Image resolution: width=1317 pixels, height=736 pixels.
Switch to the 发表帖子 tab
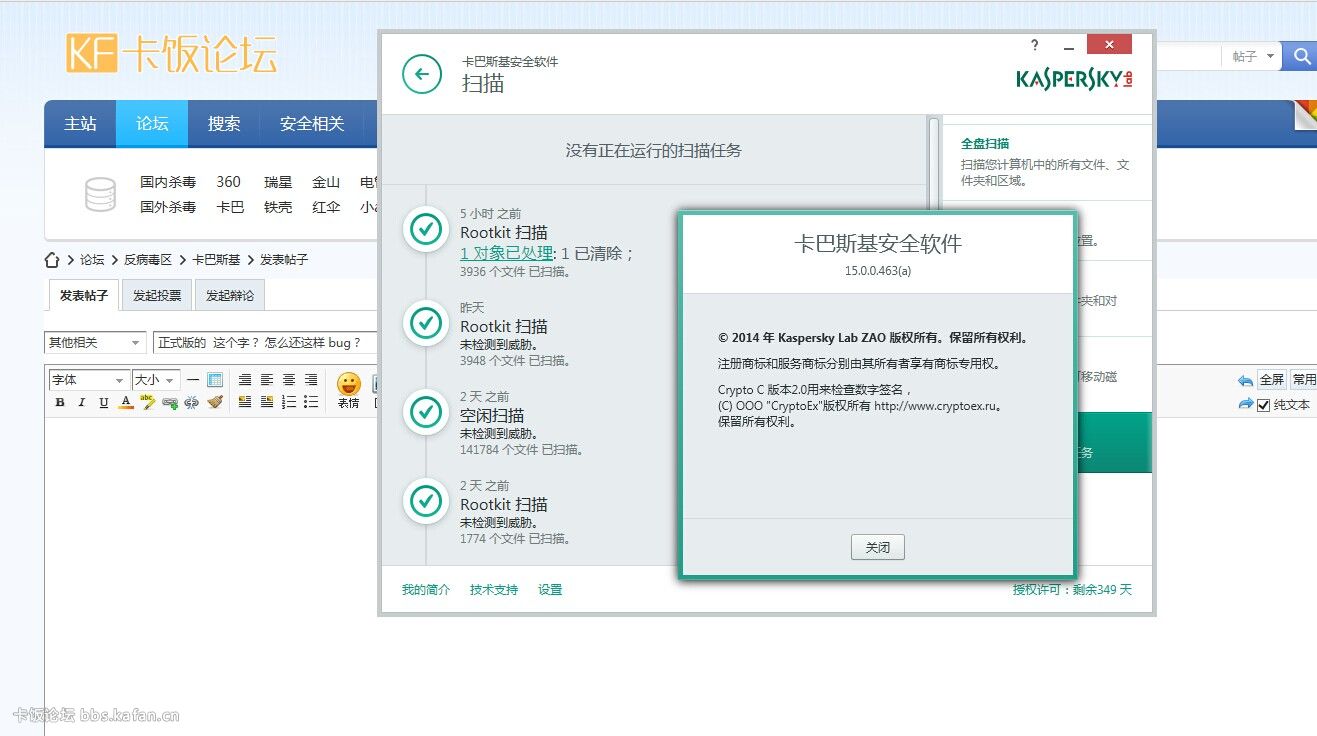coord(84,295)
